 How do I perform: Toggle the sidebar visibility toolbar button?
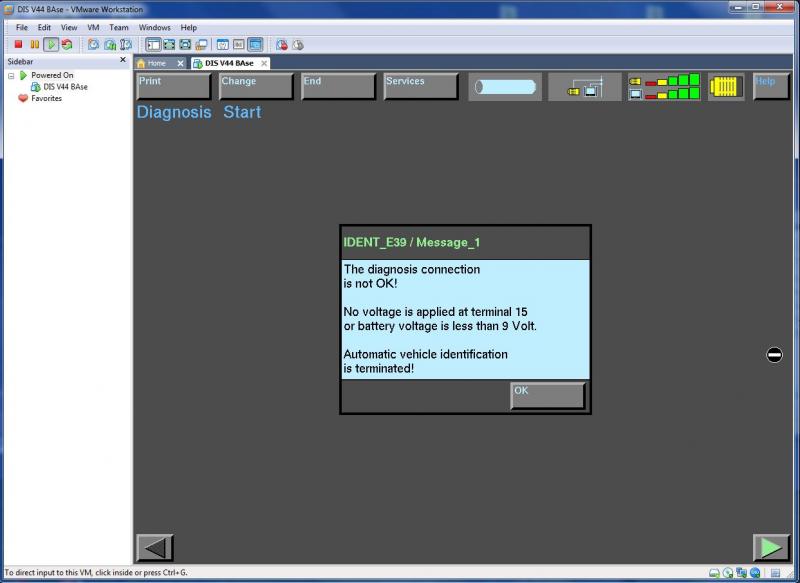click(x=153, y=44)
